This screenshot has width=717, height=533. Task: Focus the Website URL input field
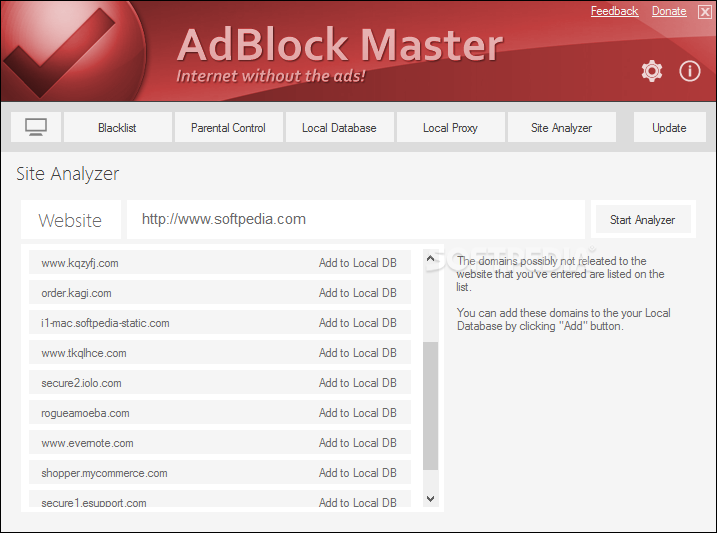tap(356, 219)
